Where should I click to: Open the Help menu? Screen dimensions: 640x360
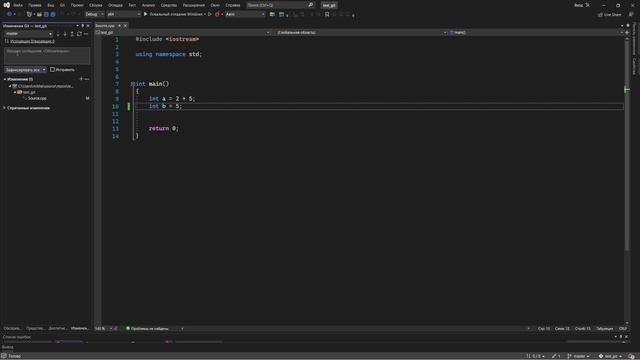(x=233, y=5)
